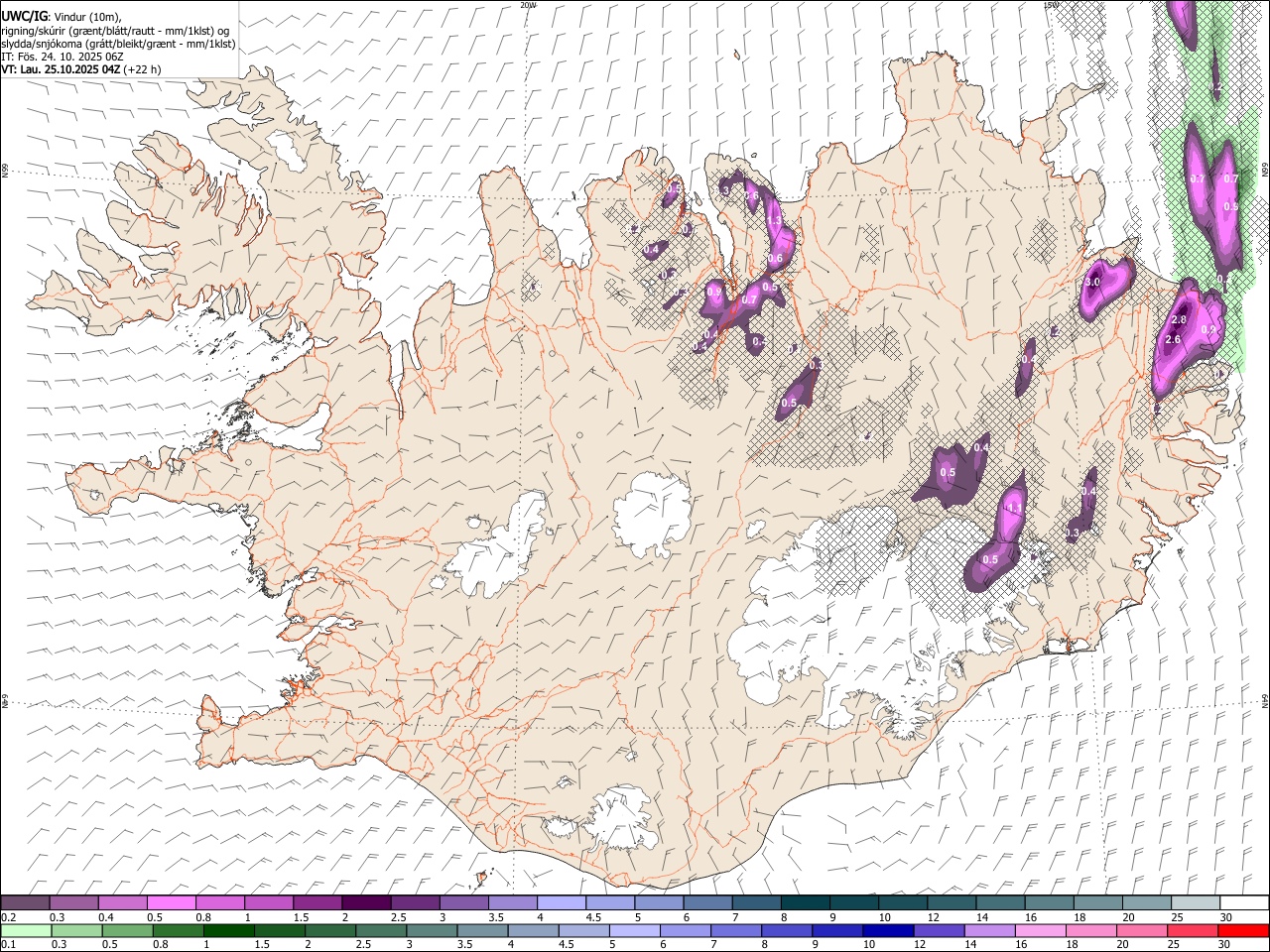The height and width of the screenshot is (952, 1270).
Task: Click the 'IT: Fös. 24. 10. 2025 06Z' line
Action: (62, 57)
